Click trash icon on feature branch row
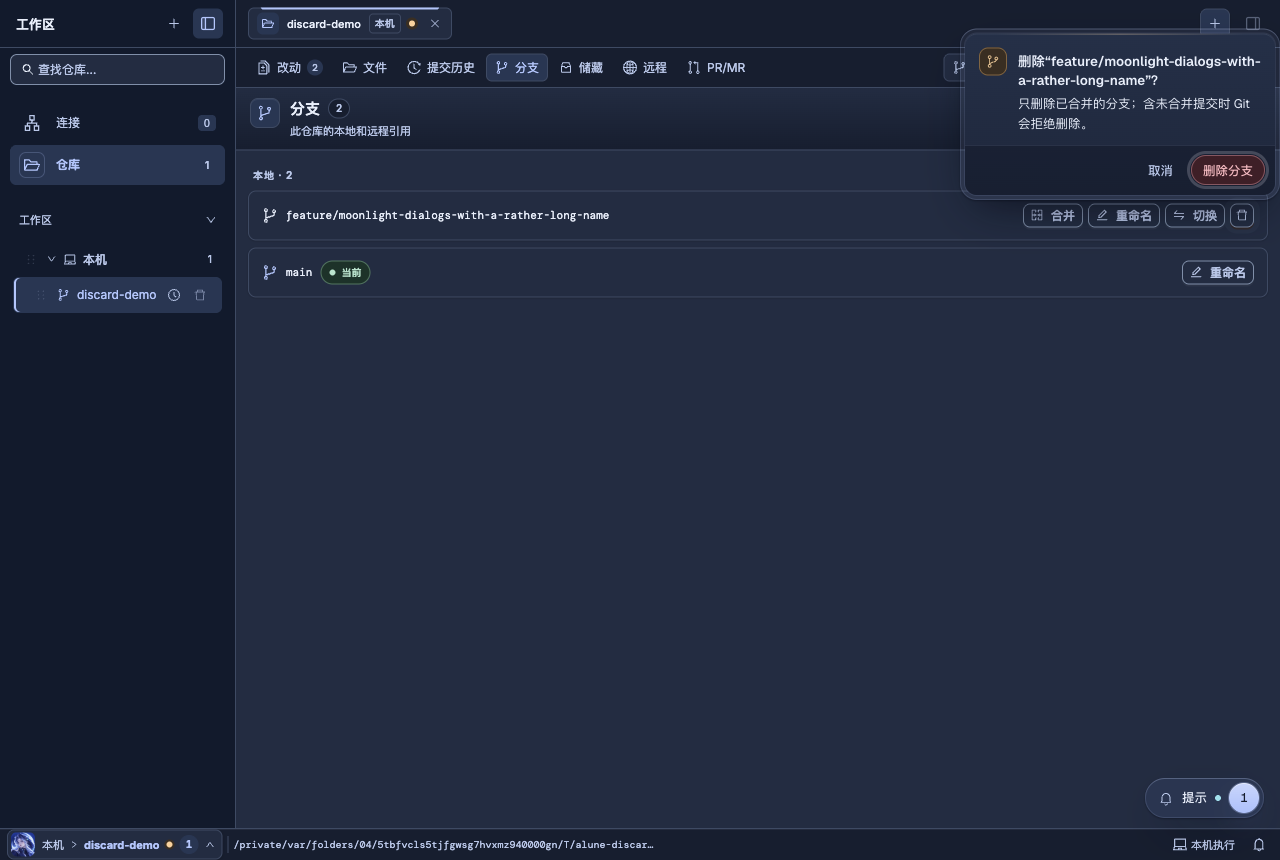1280x860 pixels. [x=1242, y=216]
